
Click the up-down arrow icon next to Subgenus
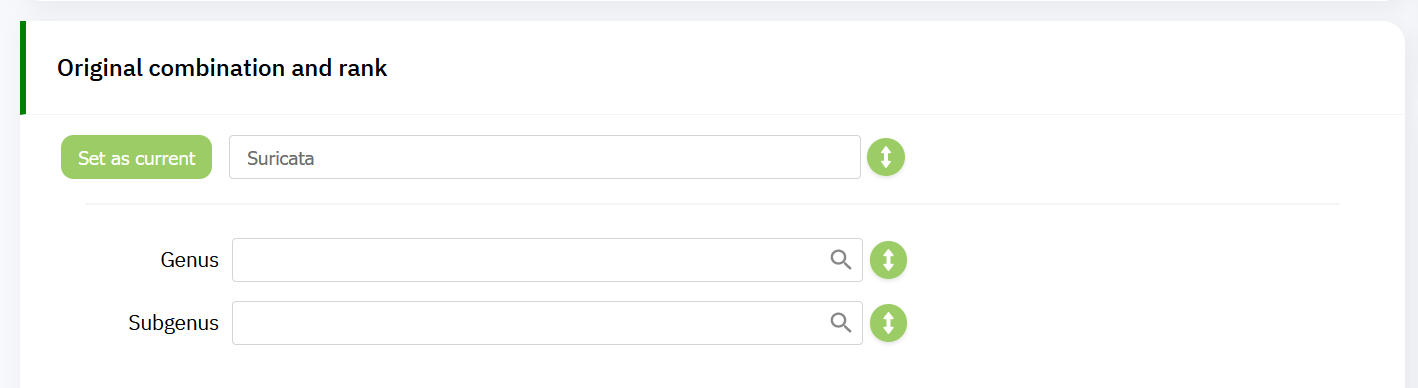tap(888, 323)
